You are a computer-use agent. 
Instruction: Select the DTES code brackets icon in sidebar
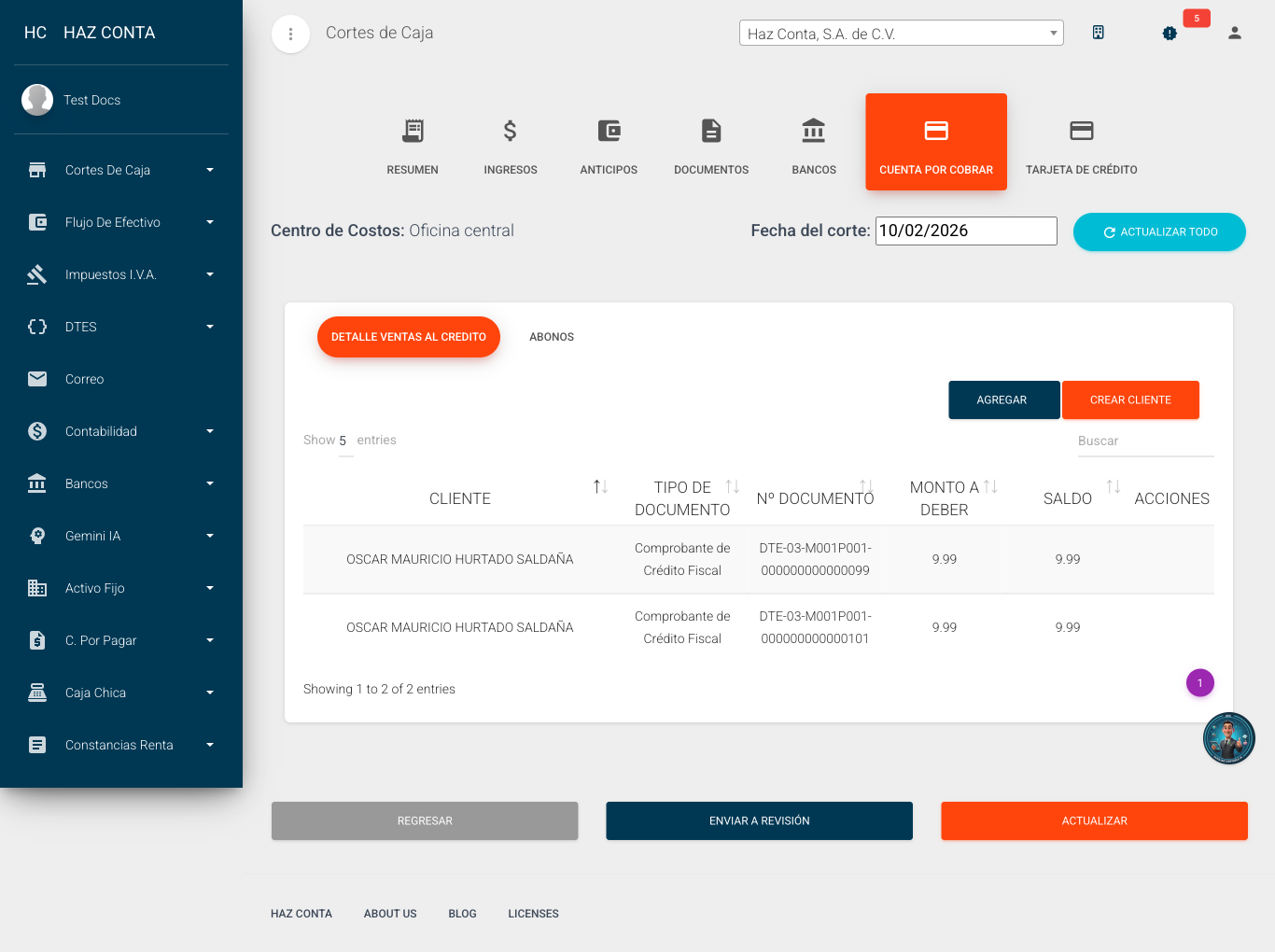pos(36,327)
